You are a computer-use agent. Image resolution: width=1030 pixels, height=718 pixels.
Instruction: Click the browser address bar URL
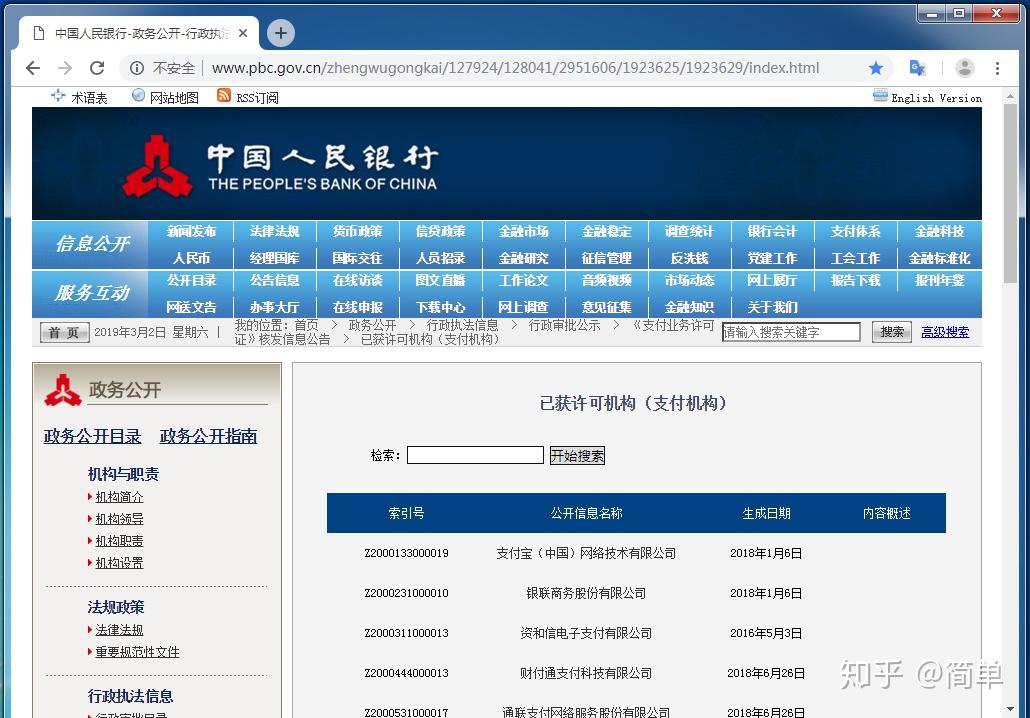pos(516,68)
